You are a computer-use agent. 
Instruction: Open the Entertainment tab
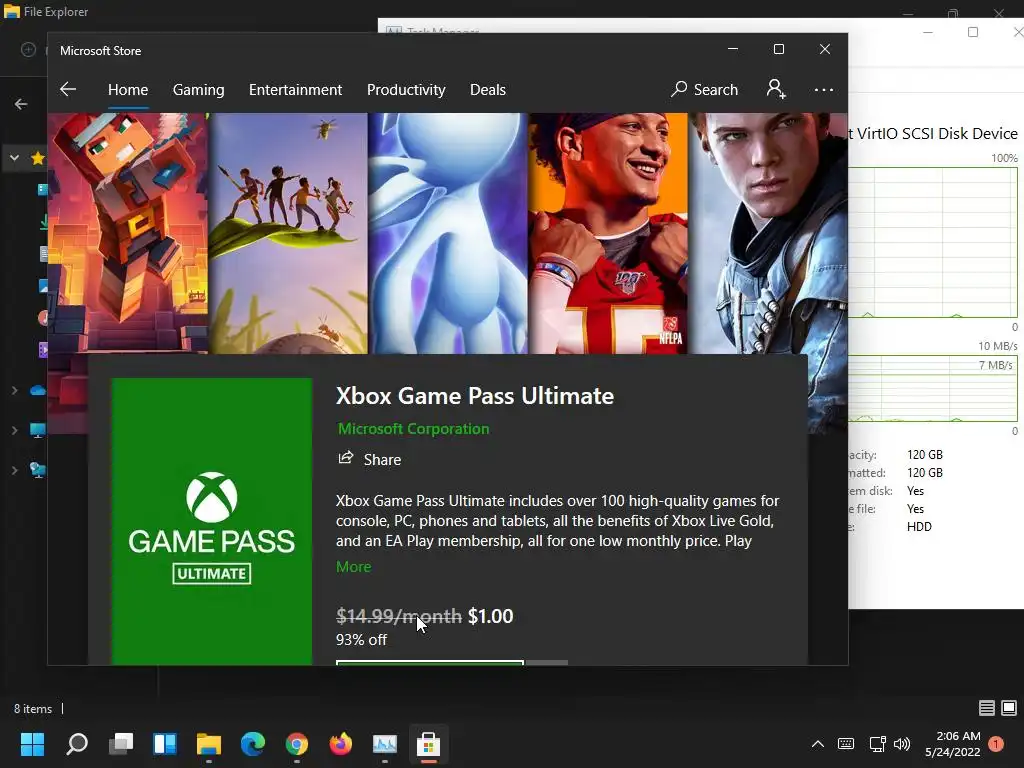[295, 89]
